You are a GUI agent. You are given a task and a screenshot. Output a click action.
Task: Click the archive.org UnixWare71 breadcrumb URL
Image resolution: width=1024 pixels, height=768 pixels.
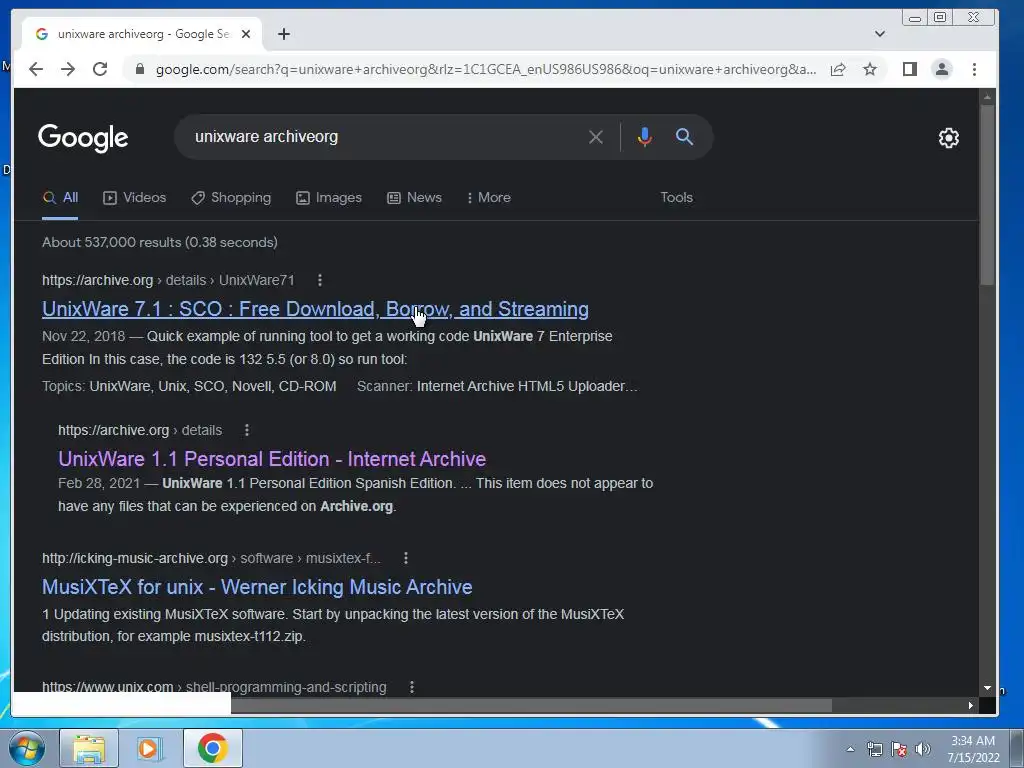(x=168, y=280)
